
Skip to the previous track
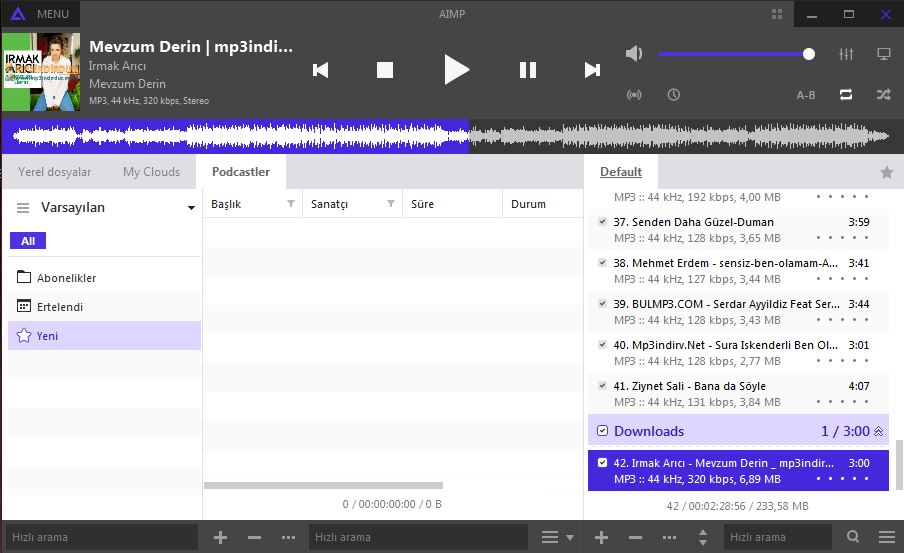(x=321, y=70)
